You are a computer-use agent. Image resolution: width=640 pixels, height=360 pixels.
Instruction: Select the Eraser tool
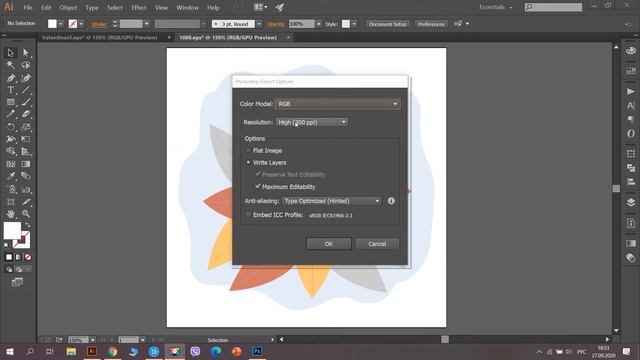coord(26,114)
